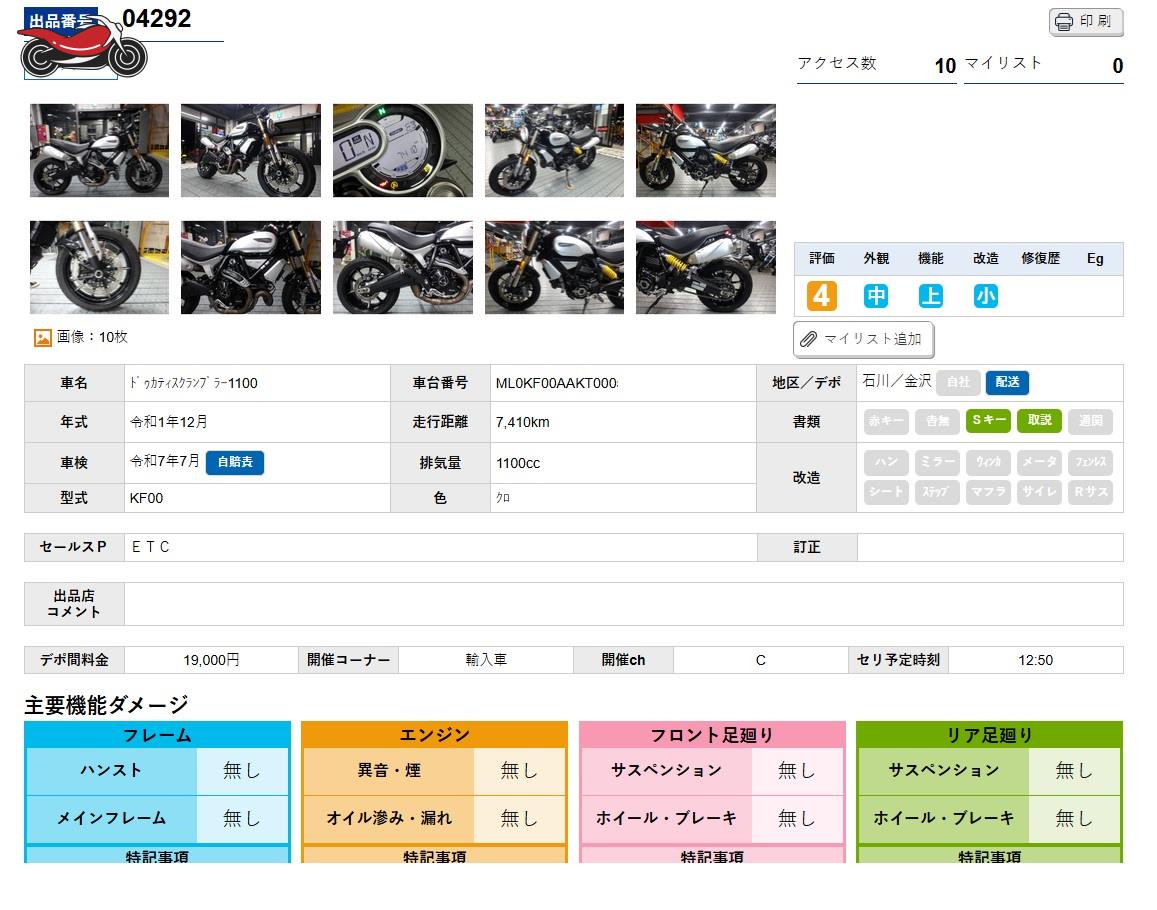Click the pink フロント足廻り damage header

click(x=712, y=734)
